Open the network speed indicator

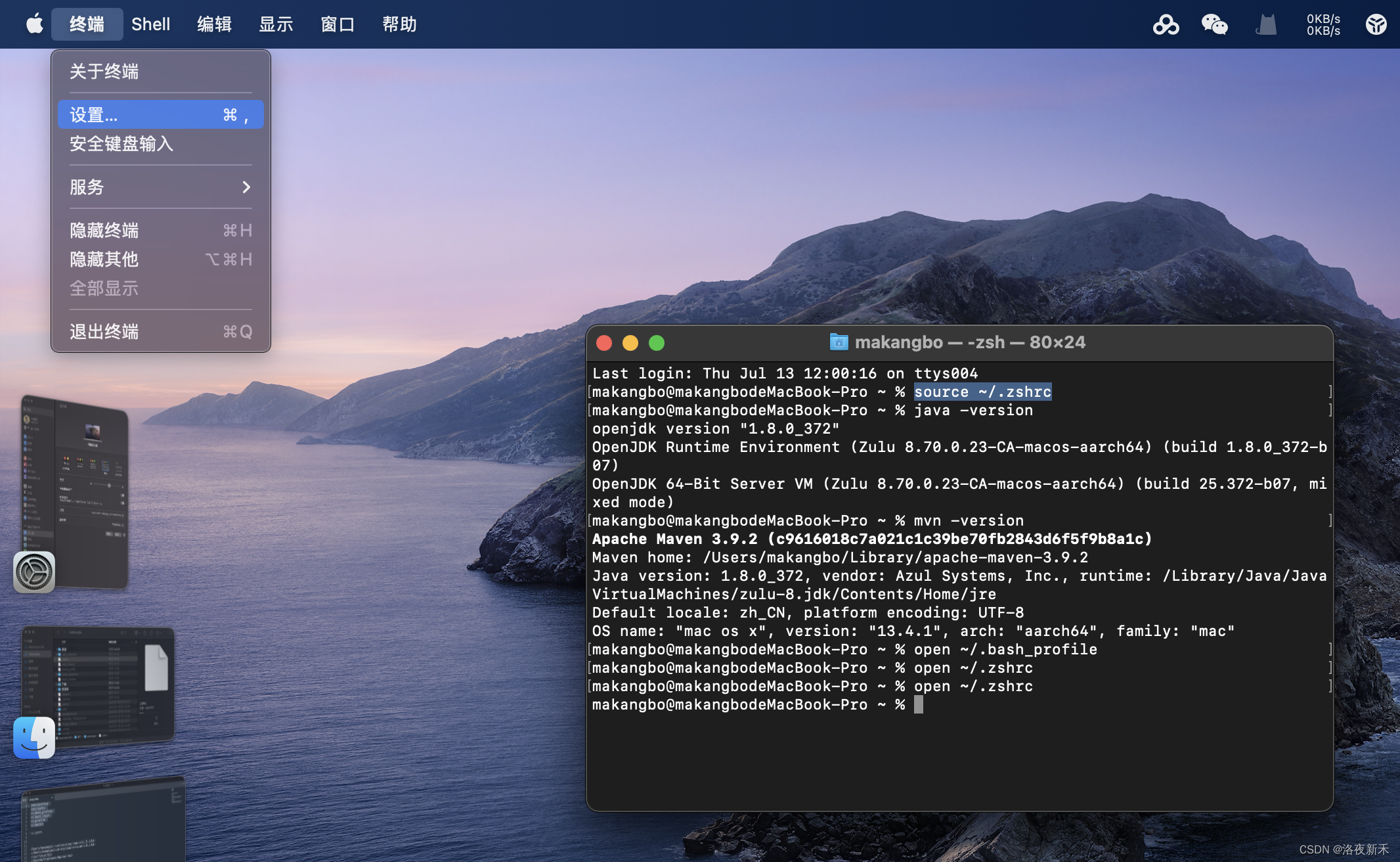tap(1323, 24)
